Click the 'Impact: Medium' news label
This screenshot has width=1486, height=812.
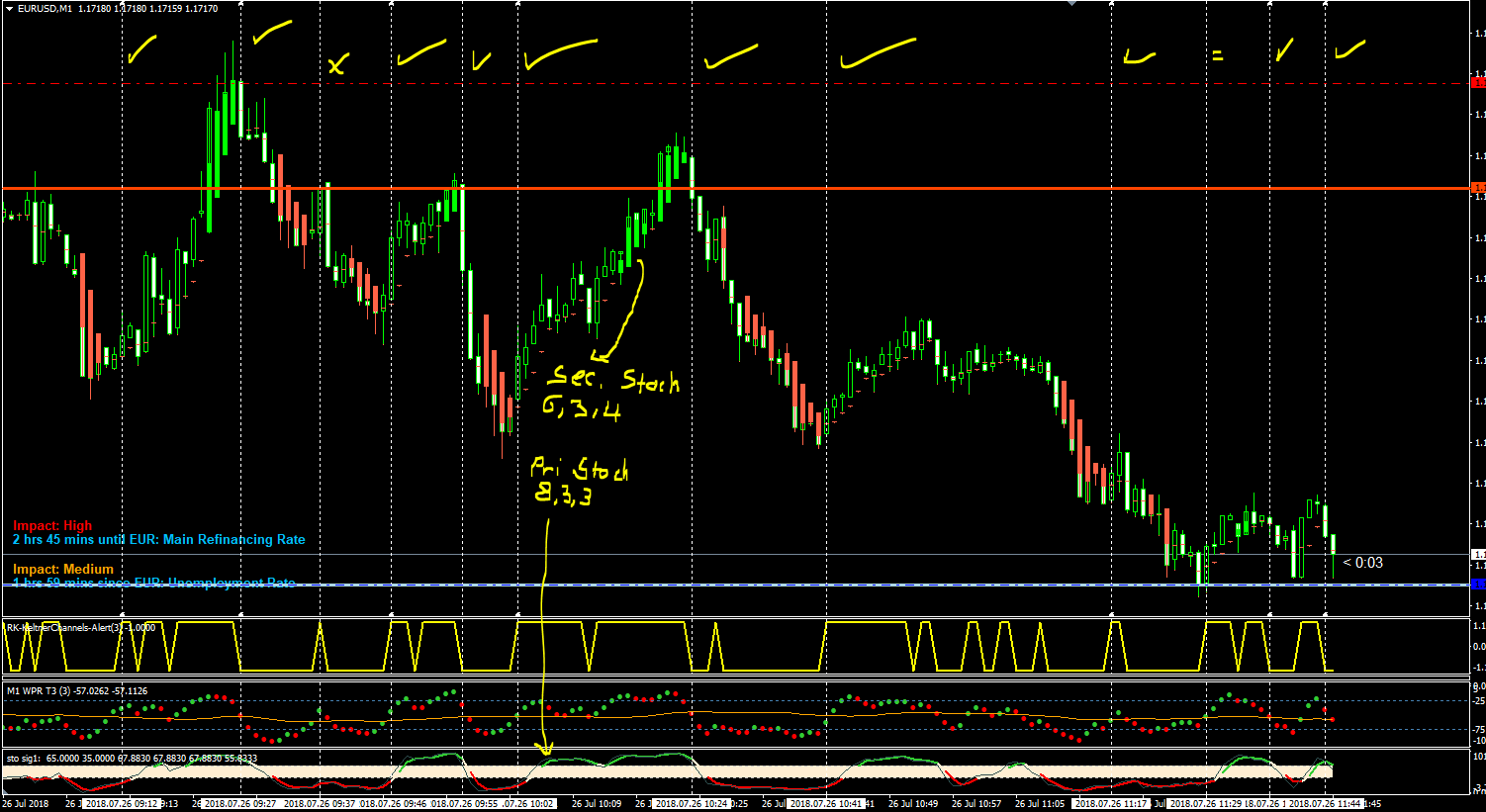tap(63, 570)
